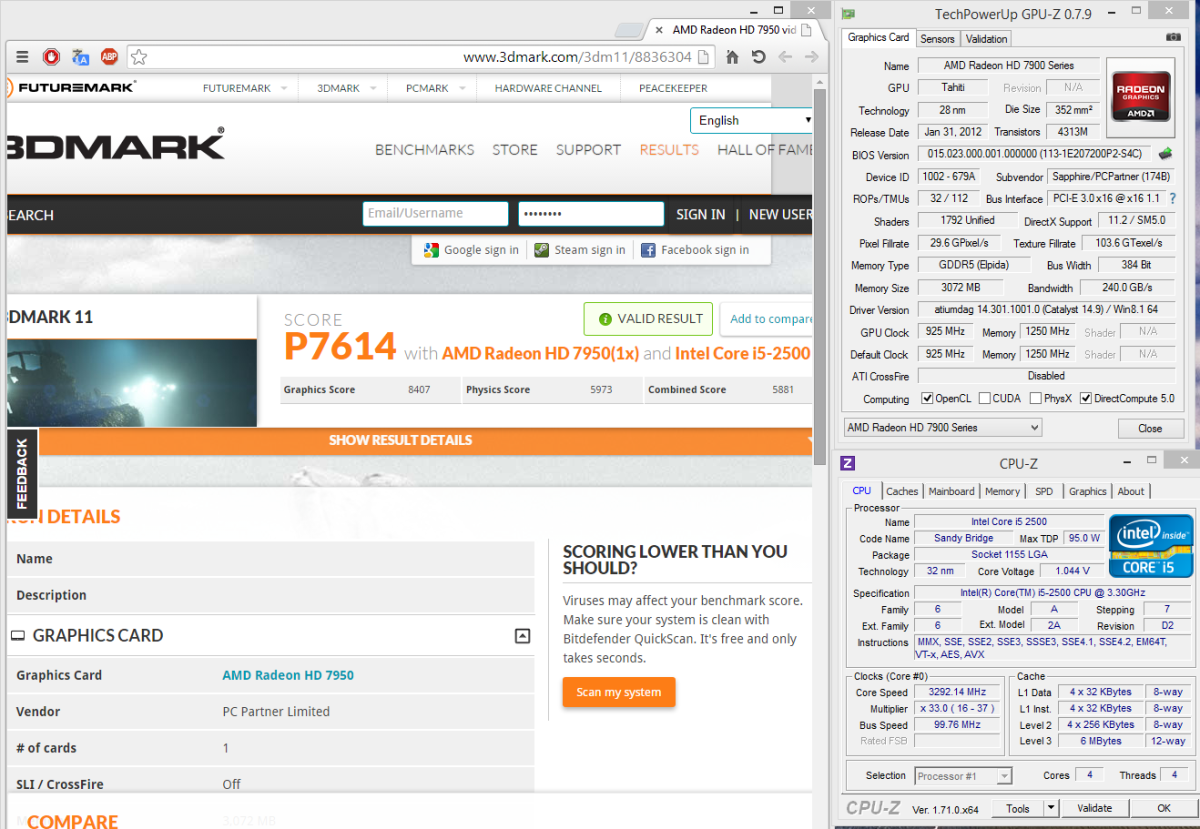Save BIOS using the chip icon in GPU-Z
1200x829 pixels.
(x=1165, y=154)
